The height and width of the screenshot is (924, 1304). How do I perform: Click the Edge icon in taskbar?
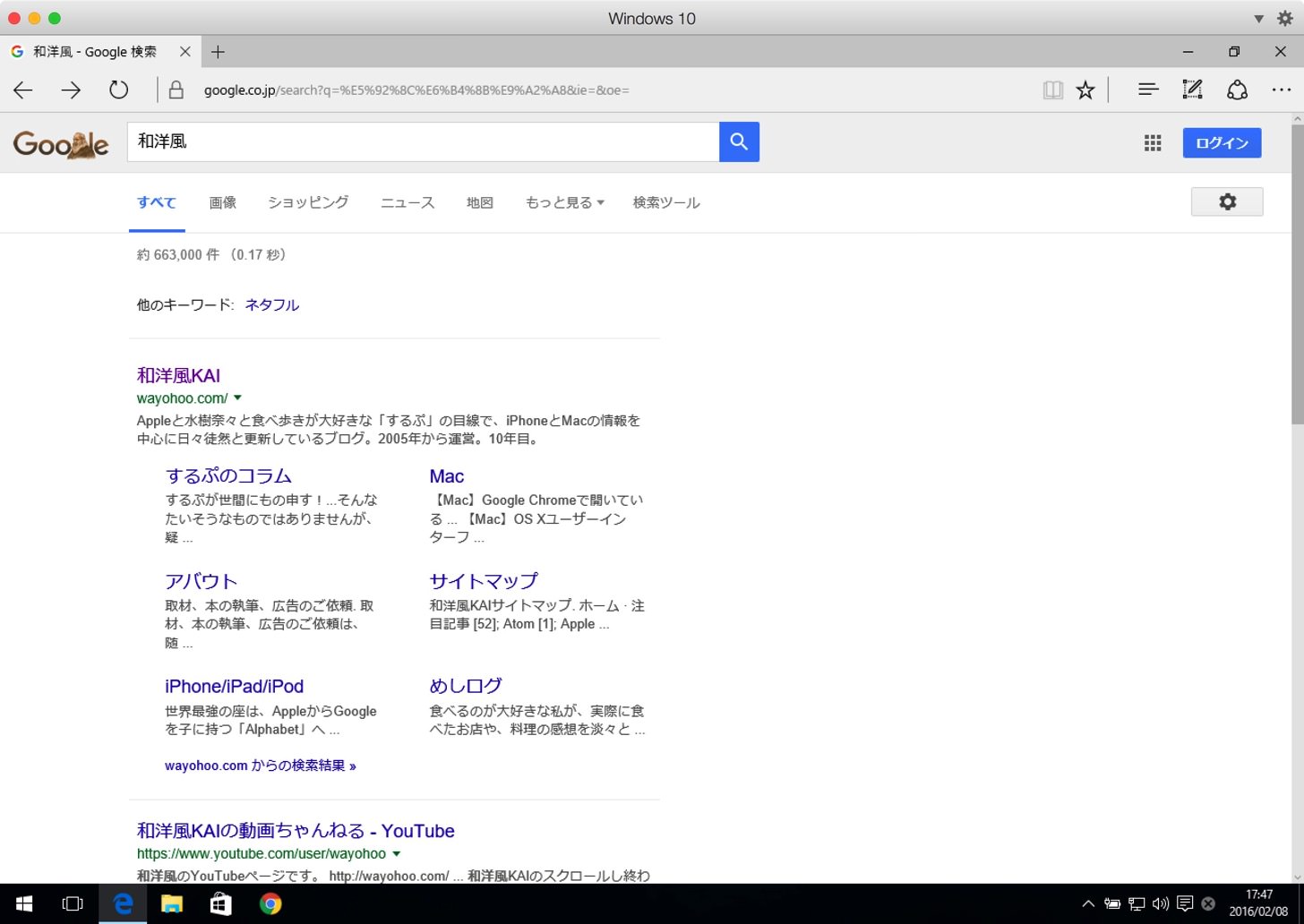click(x=123, y=904)
